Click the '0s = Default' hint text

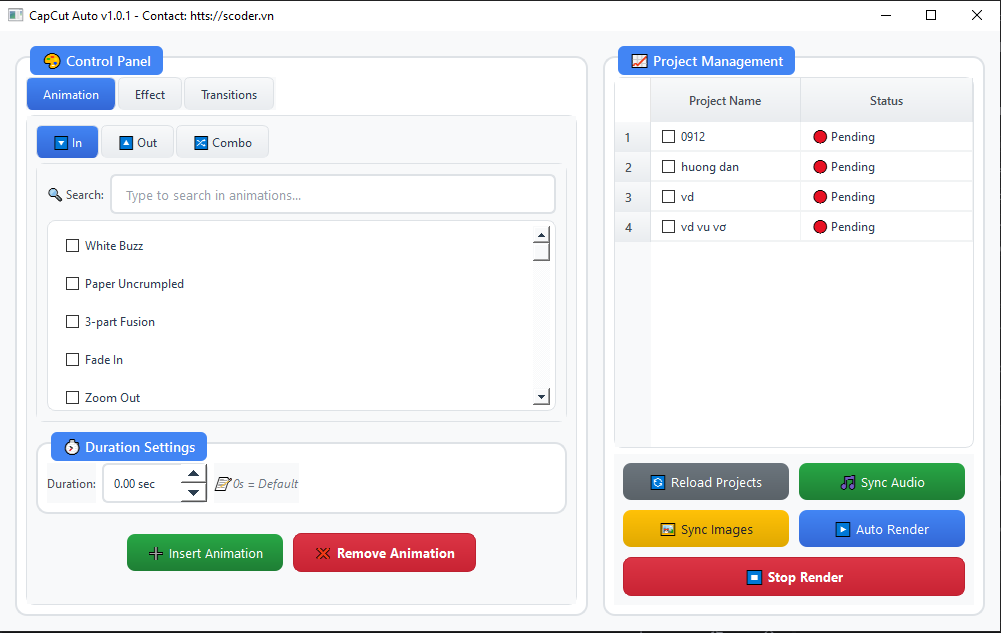click(266, 484)
